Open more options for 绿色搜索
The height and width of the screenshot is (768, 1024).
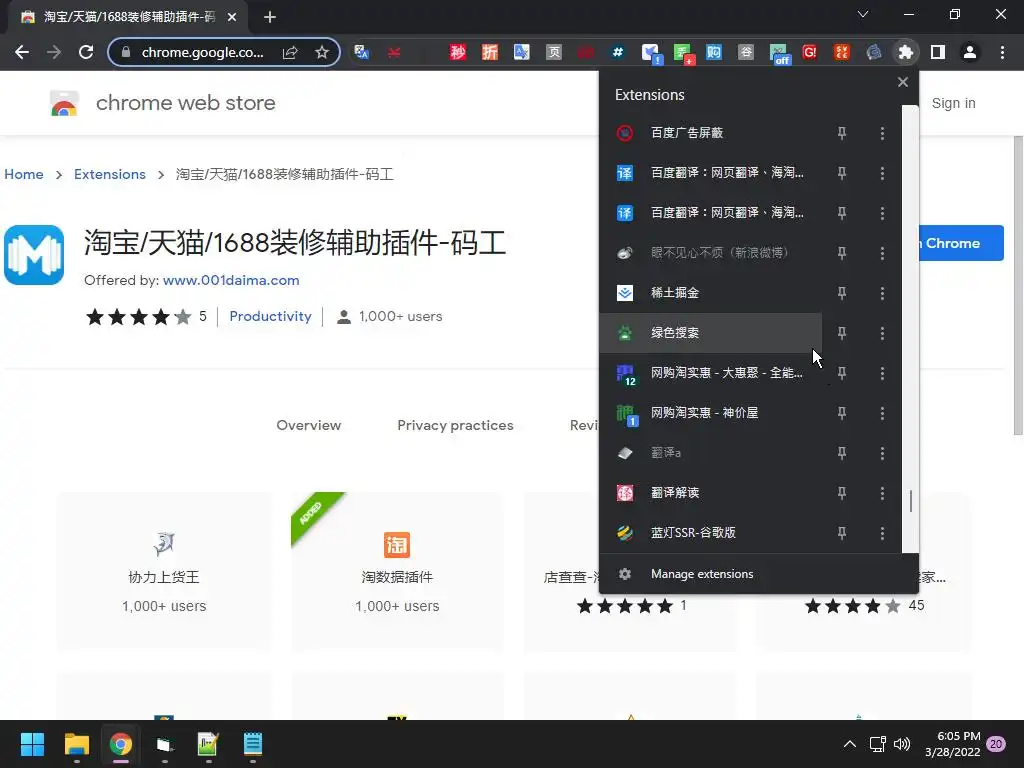pyautogui.click(x=882, y=333)
